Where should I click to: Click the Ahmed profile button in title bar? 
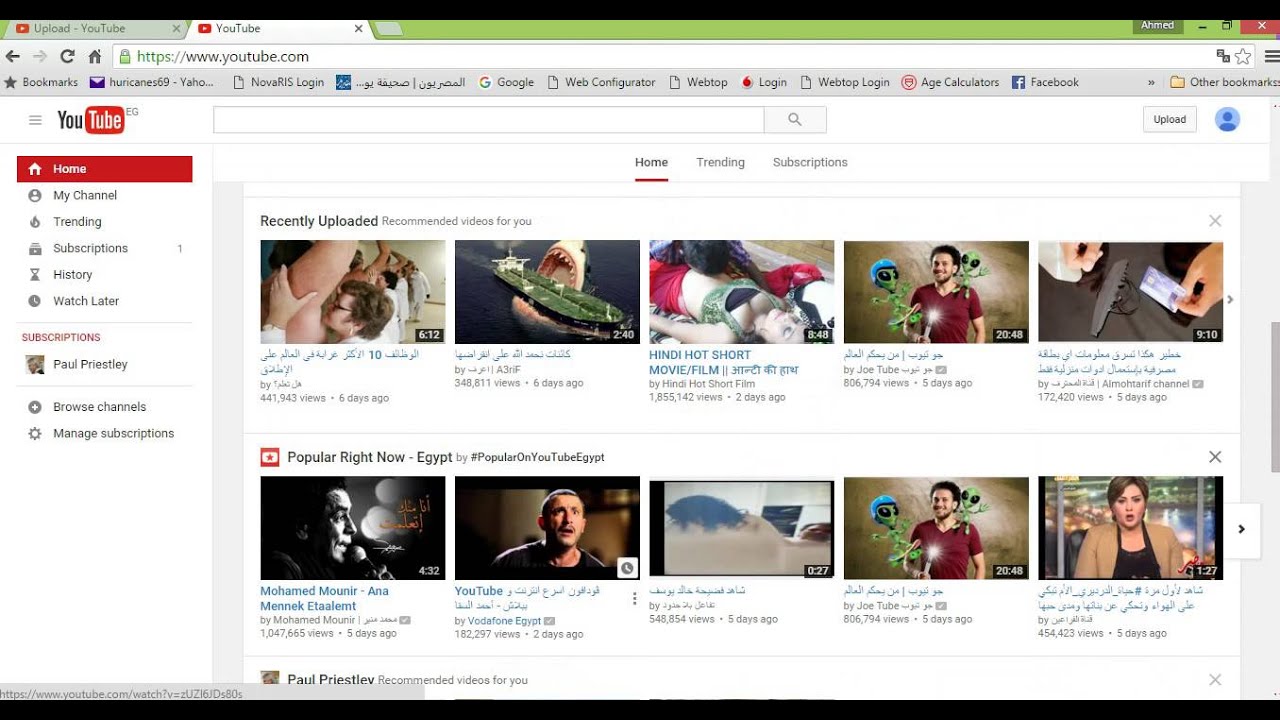(1158, 26)
